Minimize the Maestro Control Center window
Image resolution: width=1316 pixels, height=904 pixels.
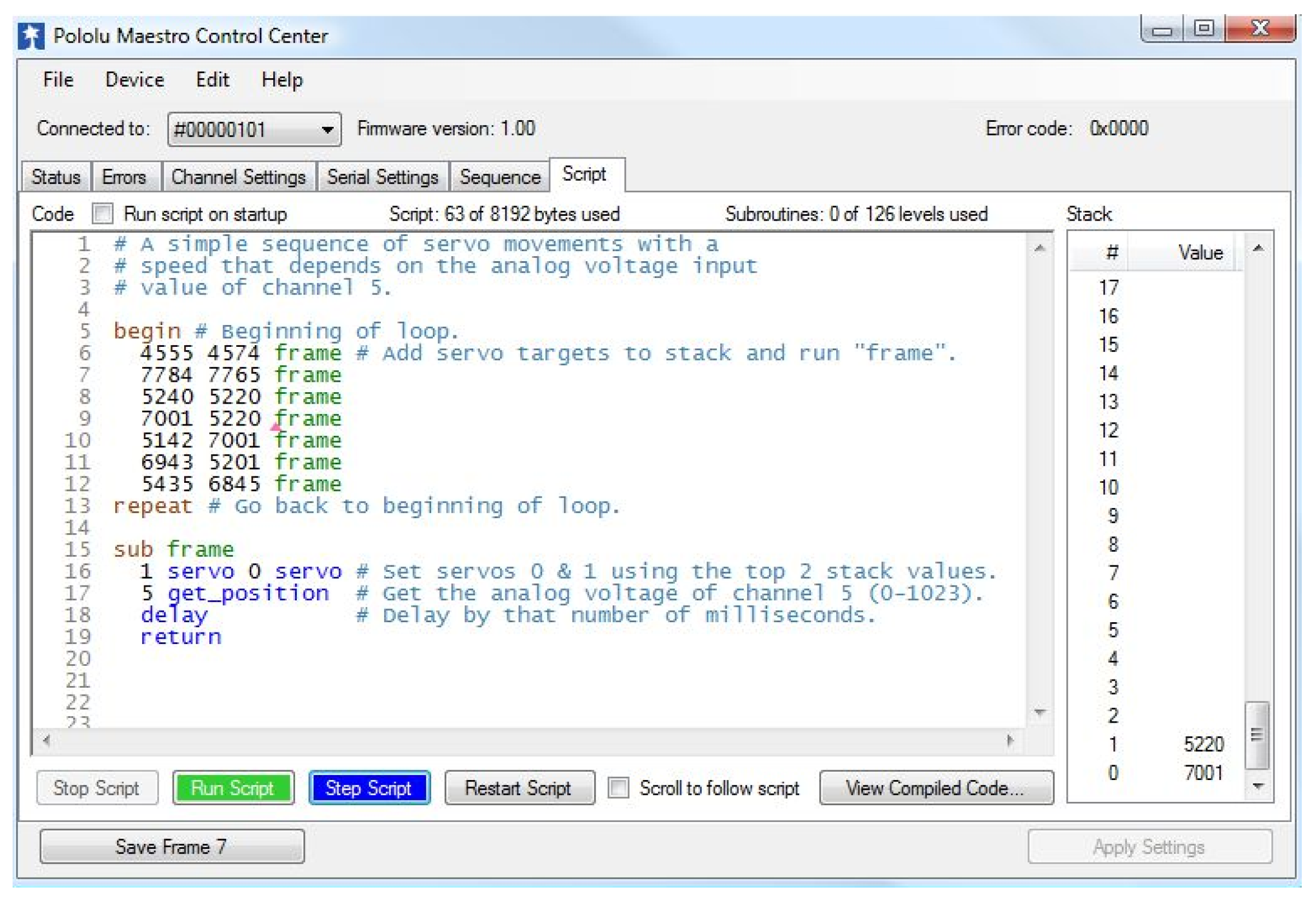(1161, 29)
